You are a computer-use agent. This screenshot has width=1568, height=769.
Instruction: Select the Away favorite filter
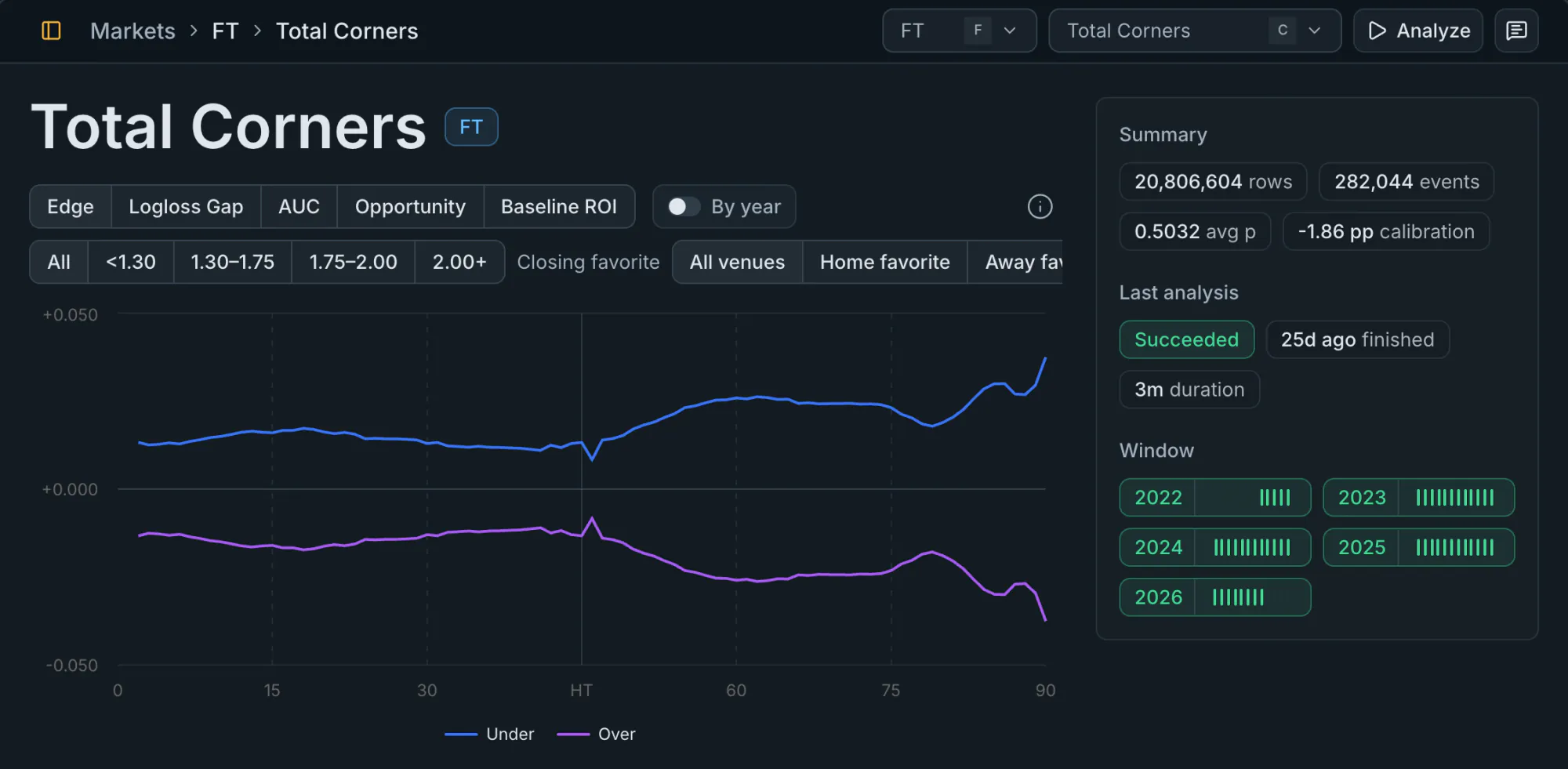click(1016, 262)
